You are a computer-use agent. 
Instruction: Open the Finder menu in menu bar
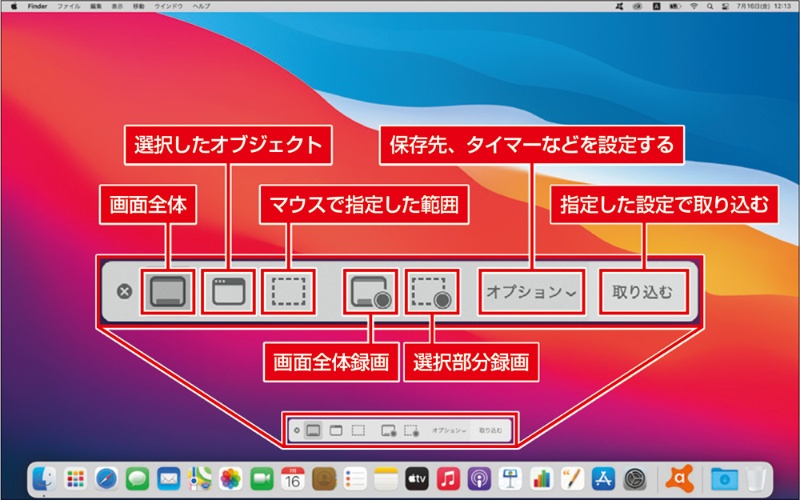pyautogui.click(x=37, y=6)
